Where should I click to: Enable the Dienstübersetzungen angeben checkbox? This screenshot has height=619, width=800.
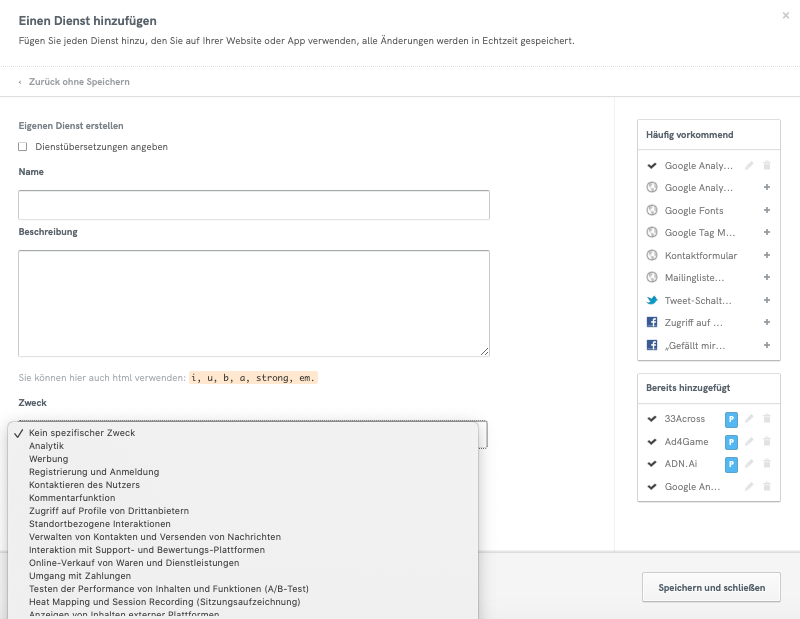(x=21, y=146)
